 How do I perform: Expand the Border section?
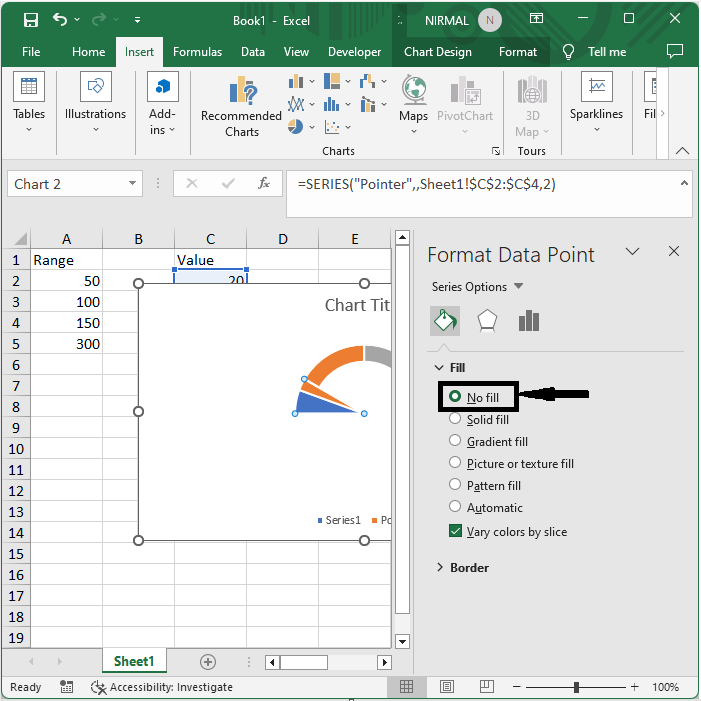point(439,567)
